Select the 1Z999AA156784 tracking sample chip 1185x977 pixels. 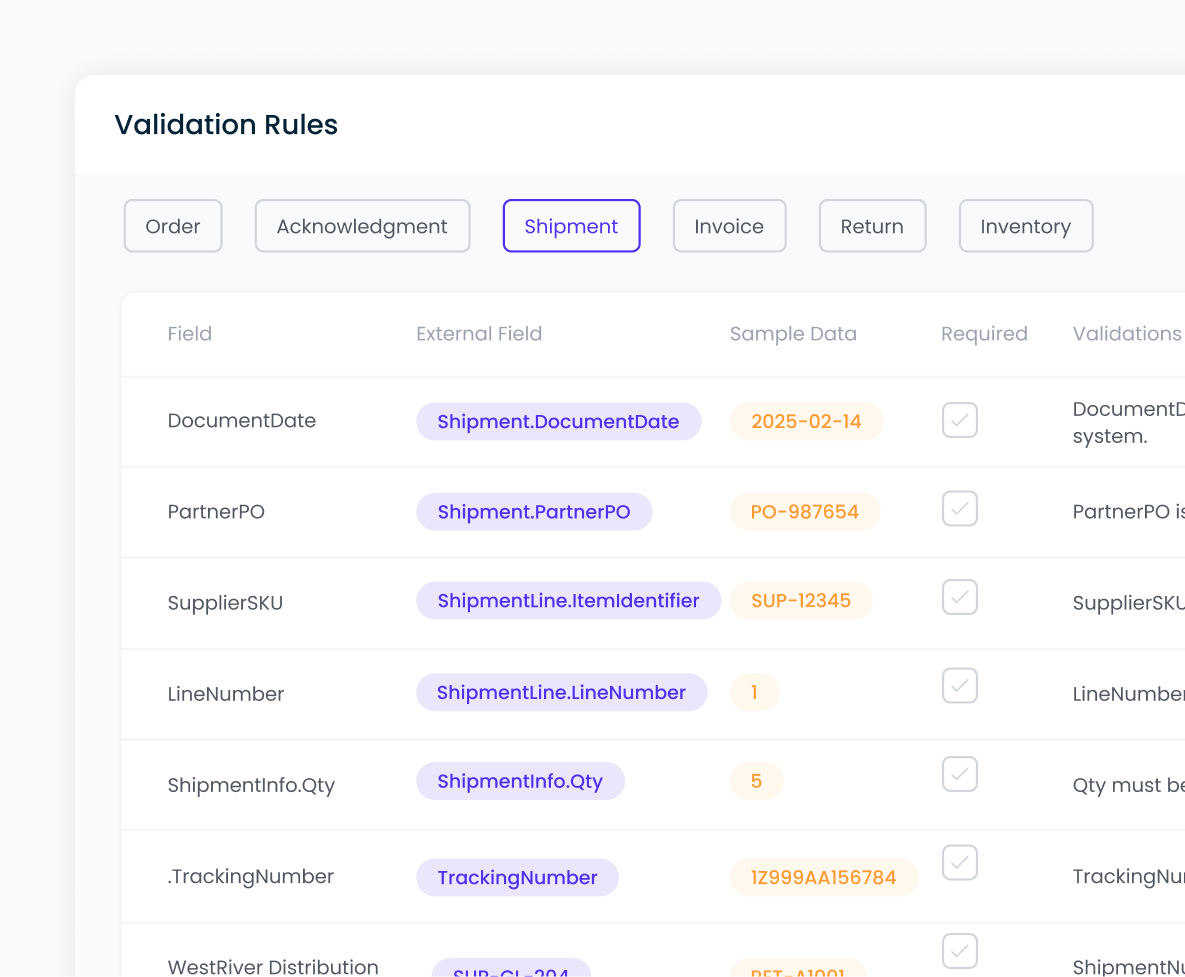[x=824, y=878]
